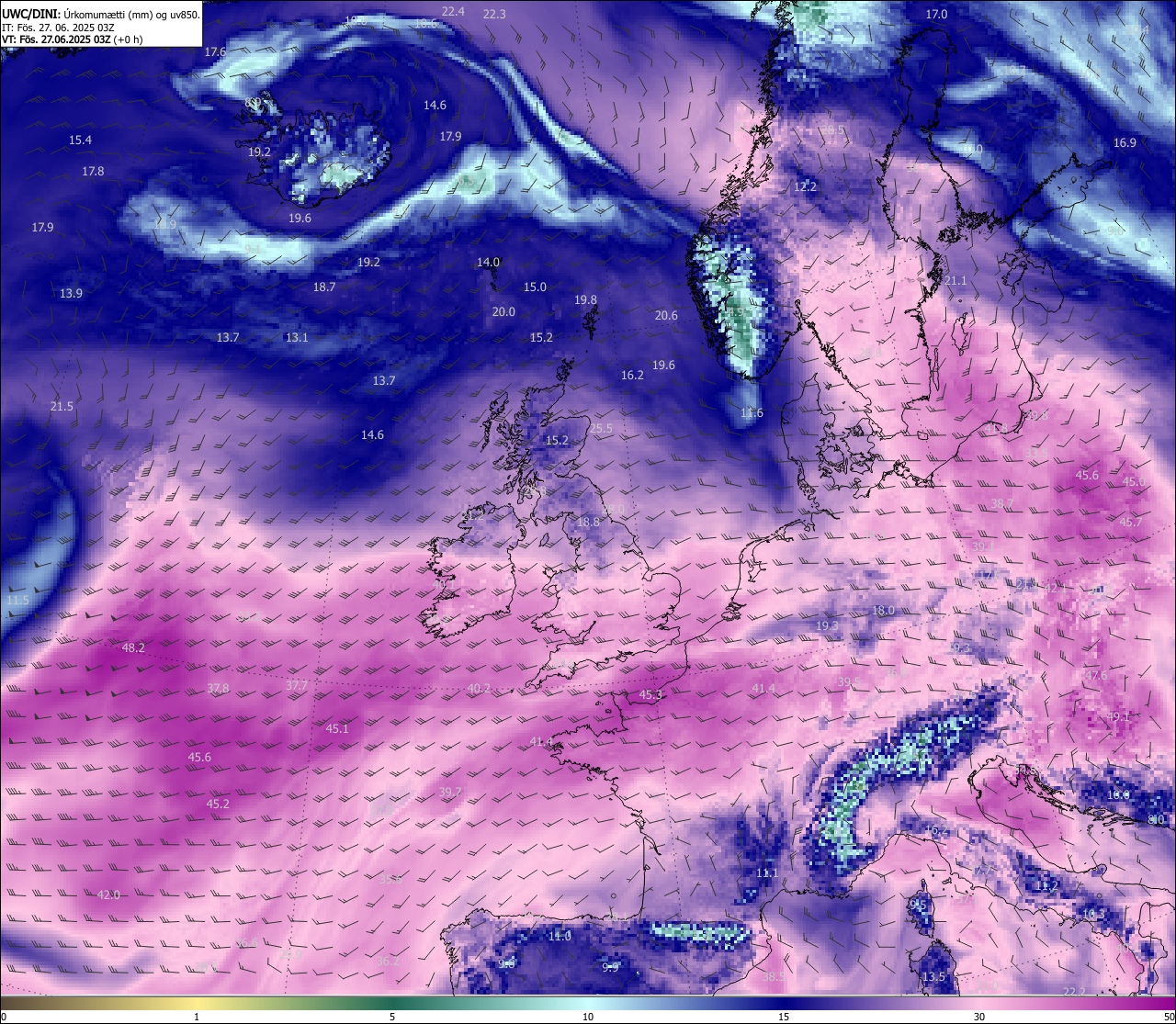This screenshot has height=1024, width=1176.
Task: Click the 45.2 value in the Atlantic
Action: click(218, 805)
